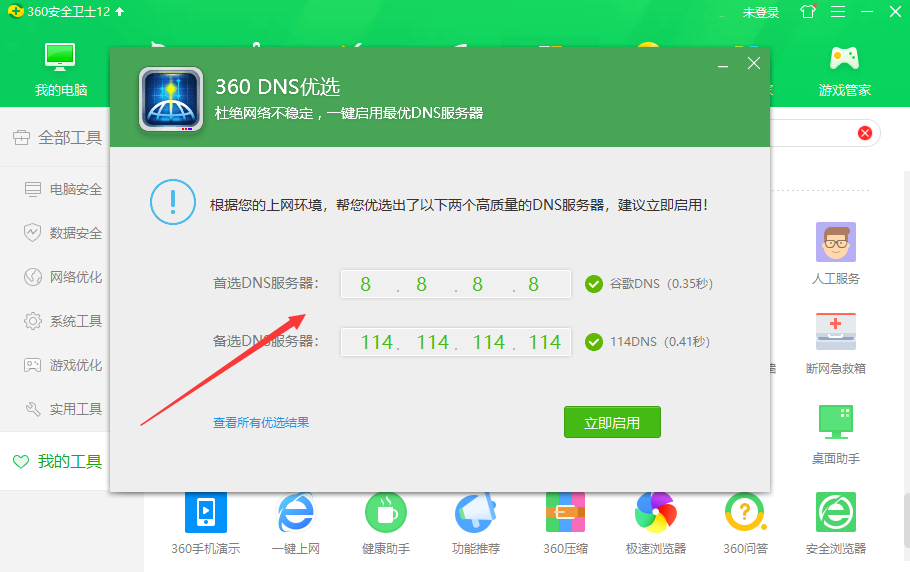
Task: Click 114DNS (0.41秒) label
Action: pyautogui.click(x=660, y=342)
